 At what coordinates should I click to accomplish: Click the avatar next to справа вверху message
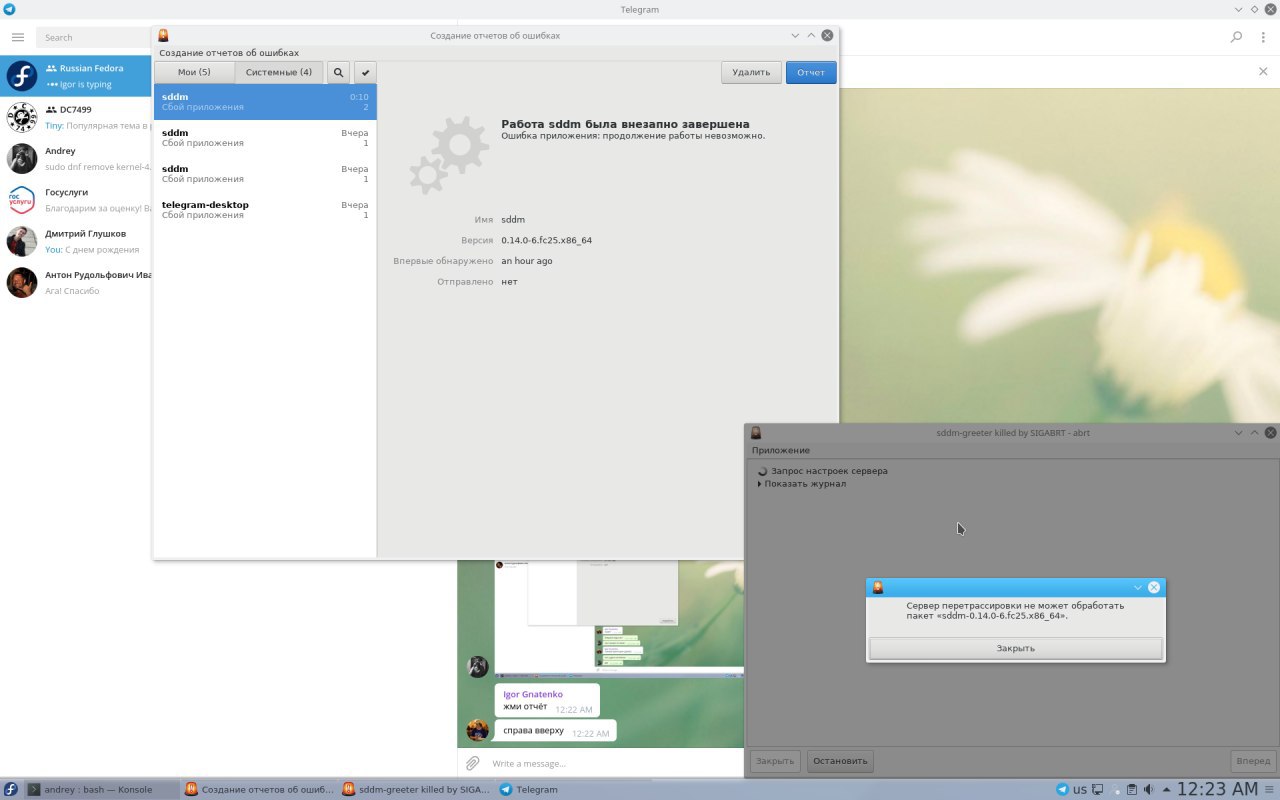click(x=478, y=730)
